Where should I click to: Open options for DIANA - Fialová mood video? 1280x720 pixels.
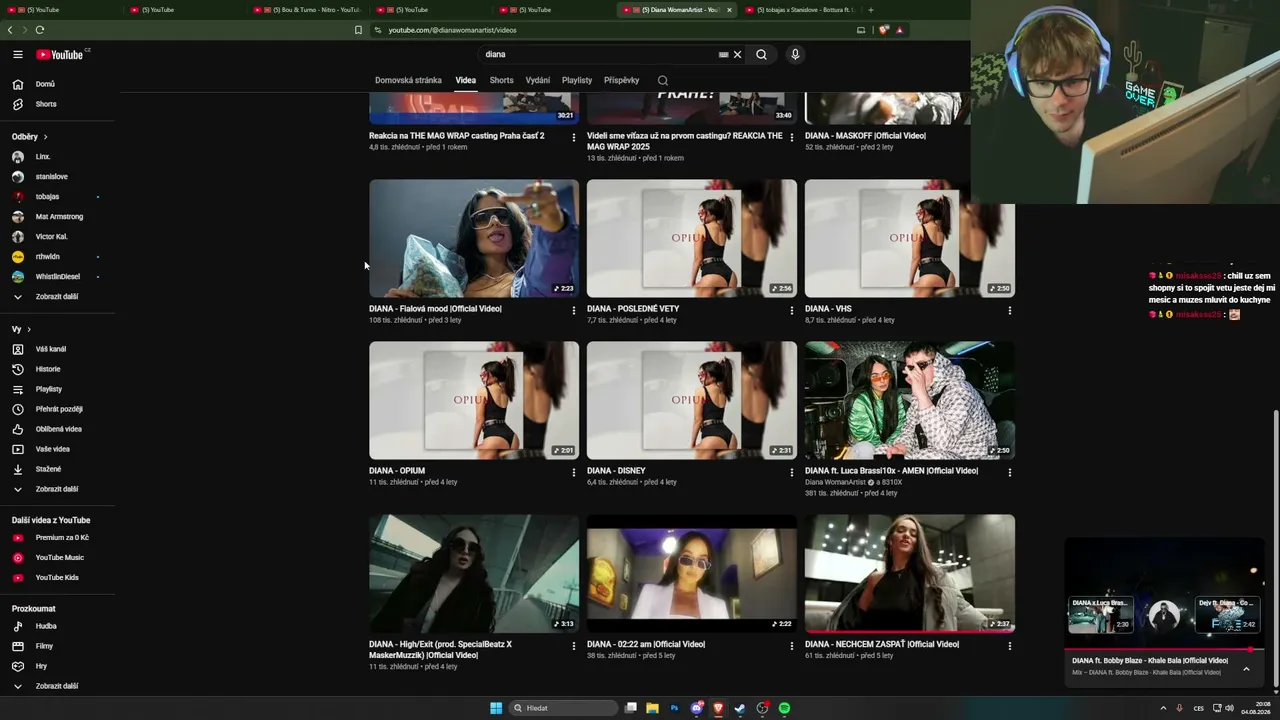(x=574, y=310)
